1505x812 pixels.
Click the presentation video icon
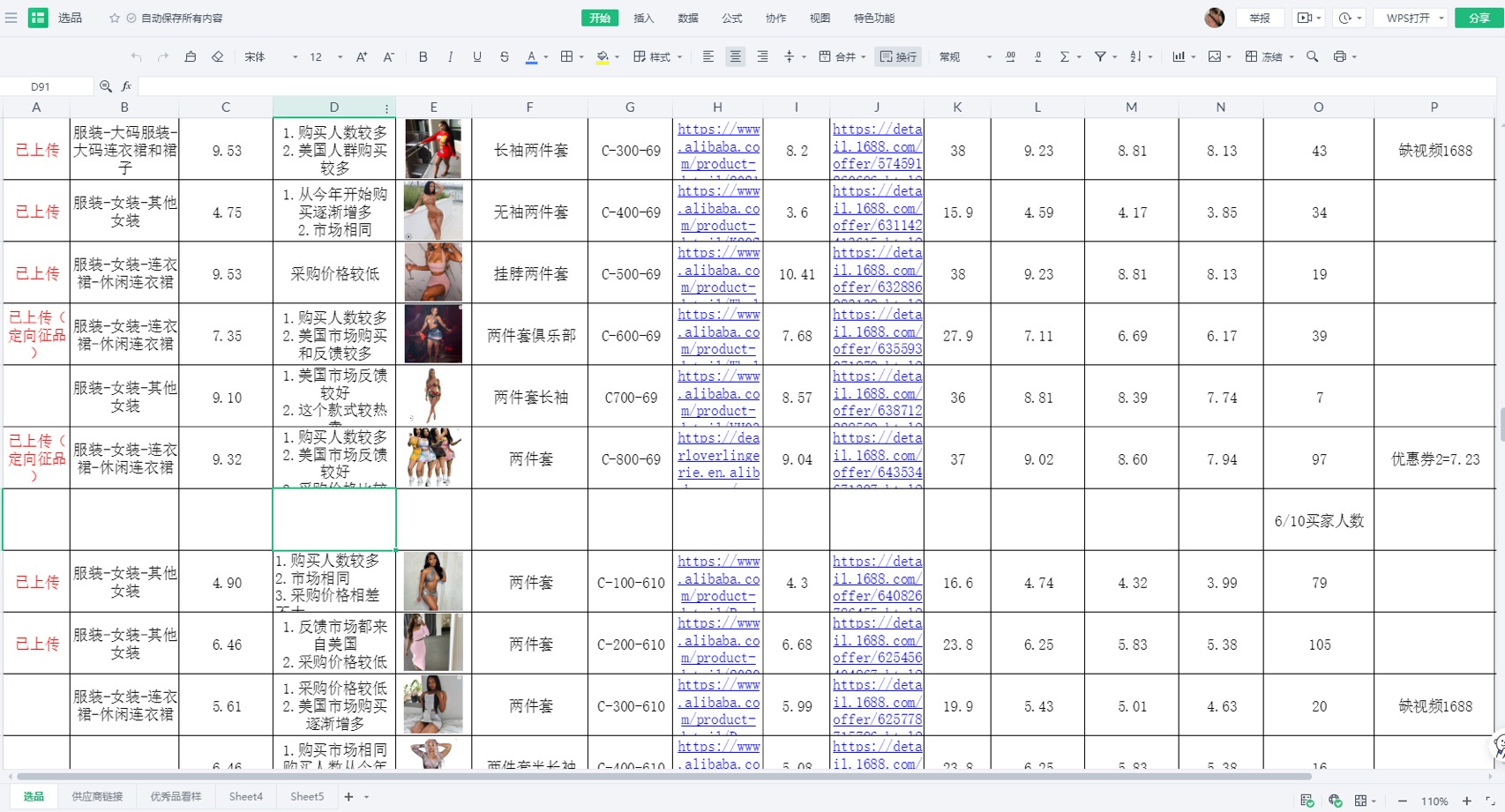1305,18
